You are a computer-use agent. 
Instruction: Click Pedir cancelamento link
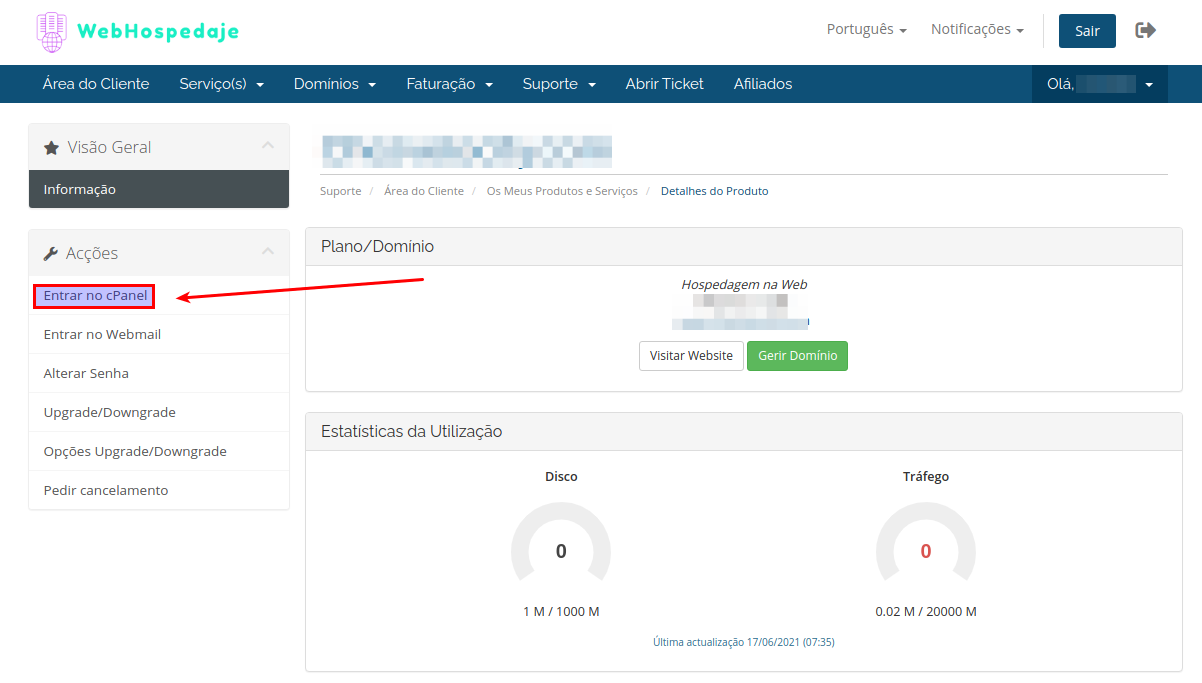point(106,491)
